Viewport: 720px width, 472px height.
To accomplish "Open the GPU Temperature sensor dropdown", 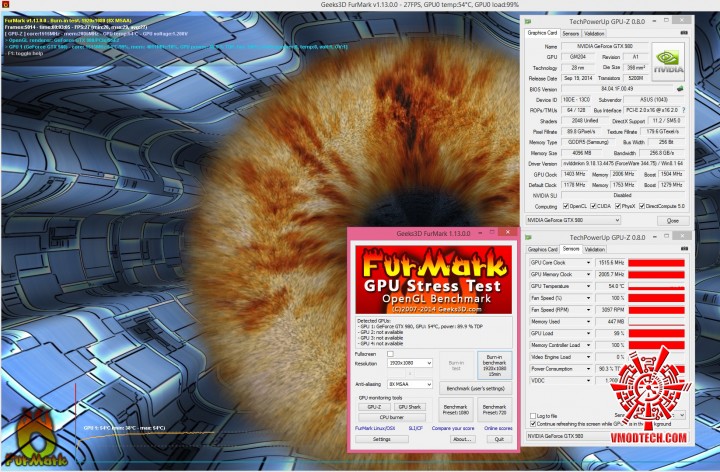I will [x=588, y=287].
